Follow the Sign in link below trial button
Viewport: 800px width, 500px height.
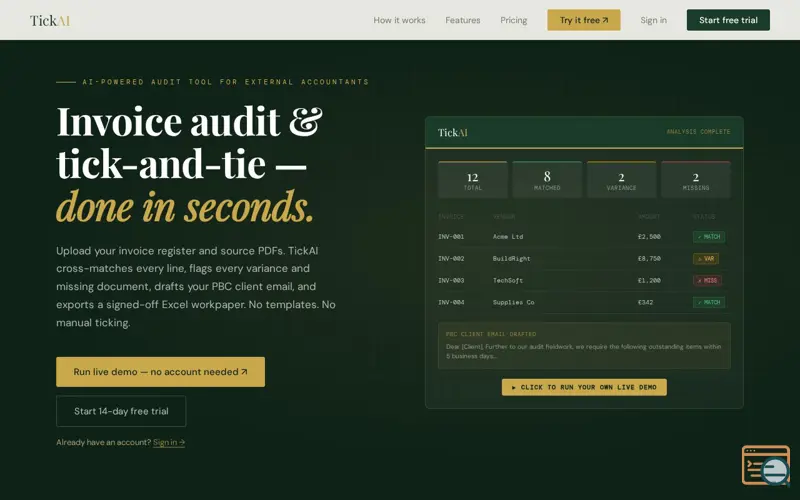point(169,442)
